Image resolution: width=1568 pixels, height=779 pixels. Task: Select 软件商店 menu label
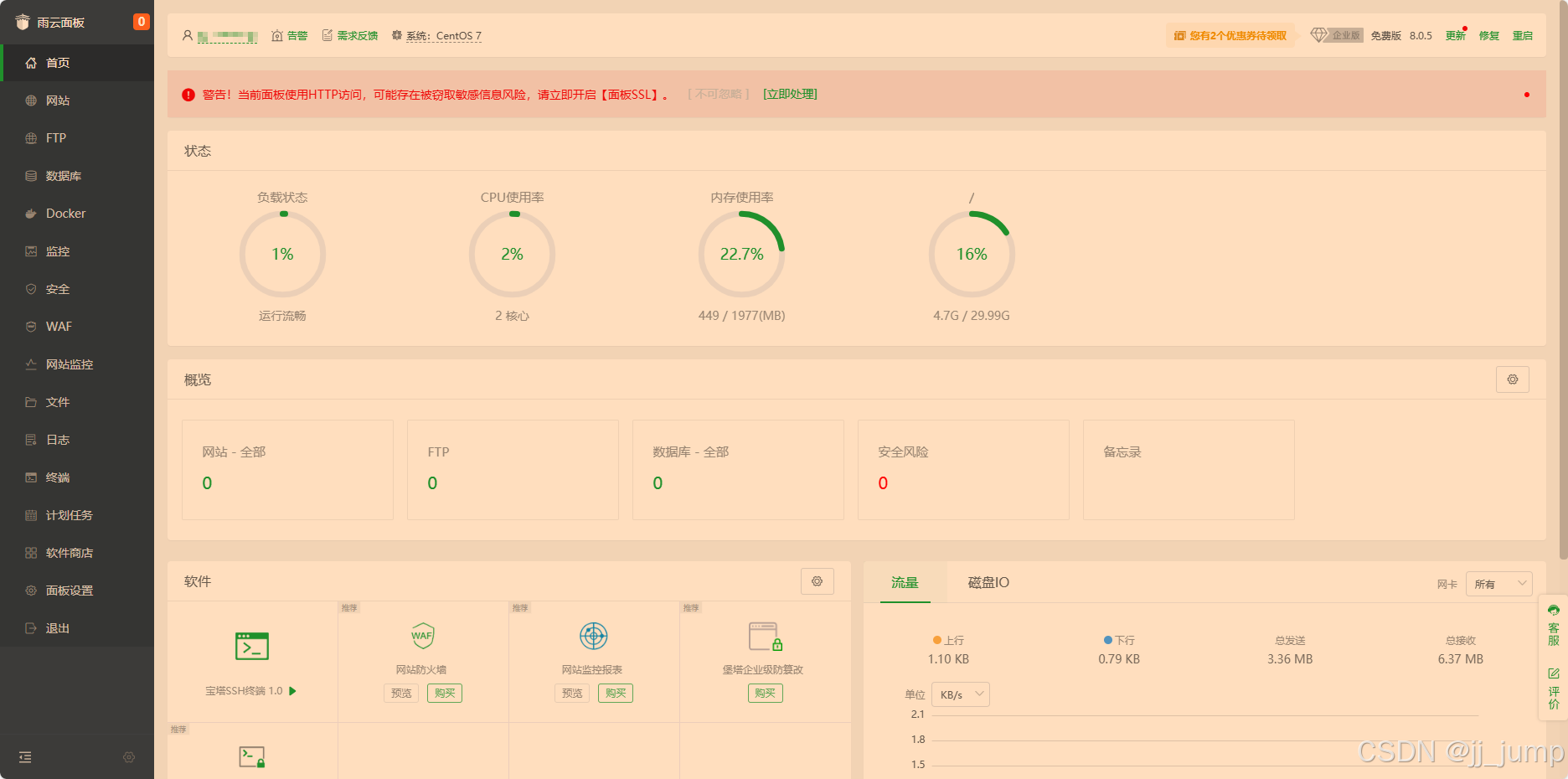tap(70, 553)
